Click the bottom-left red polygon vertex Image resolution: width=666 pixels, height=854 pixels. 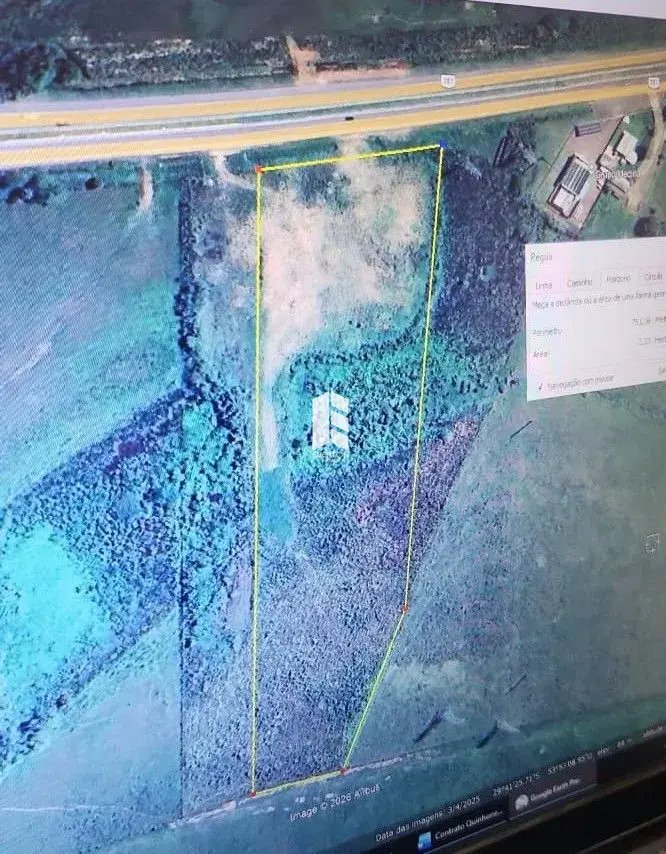252,794
